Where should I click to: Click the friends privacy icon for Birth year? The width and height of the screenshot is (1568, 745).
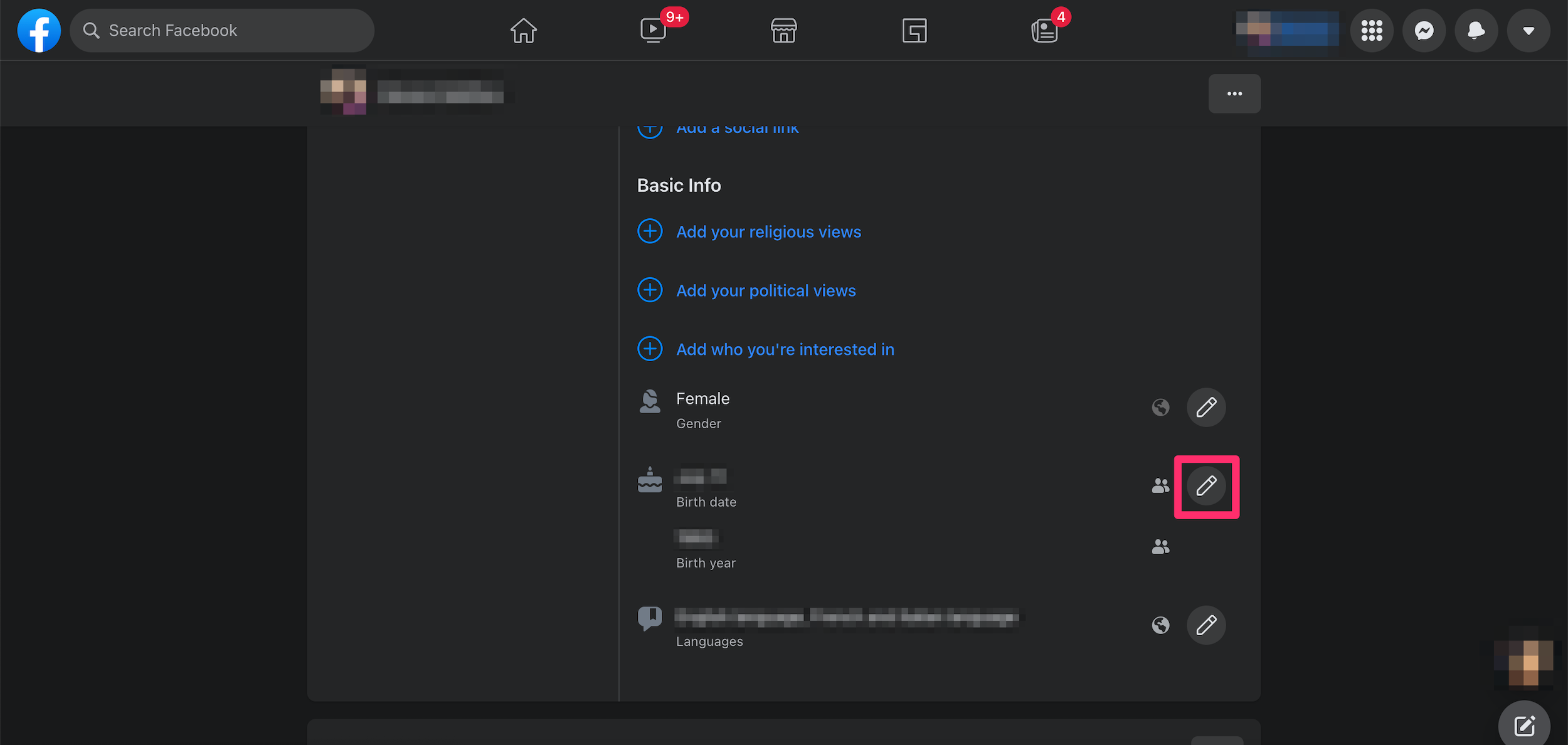pyautogui.click(x=1160, y=547)
